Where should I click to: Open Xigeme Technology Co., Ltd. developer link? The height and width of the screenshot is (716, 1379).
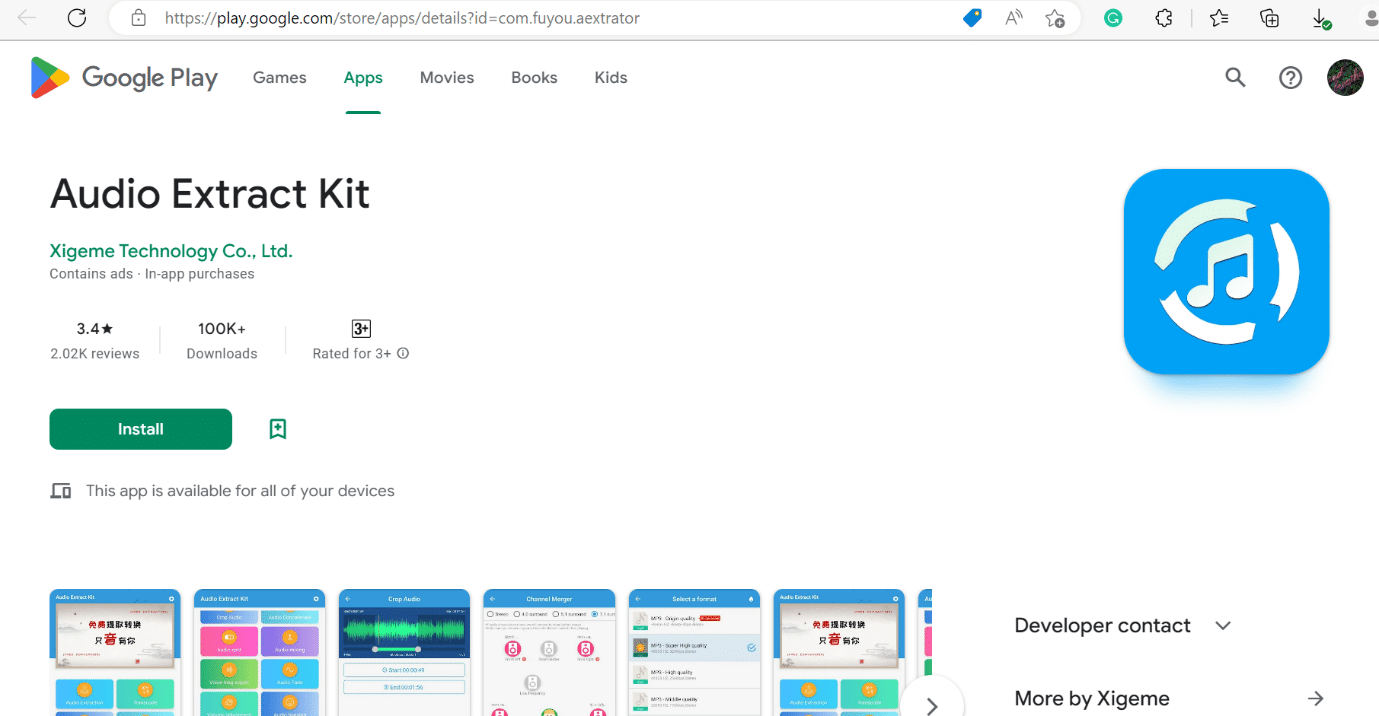pyautogui.click(x=171, y=251)
